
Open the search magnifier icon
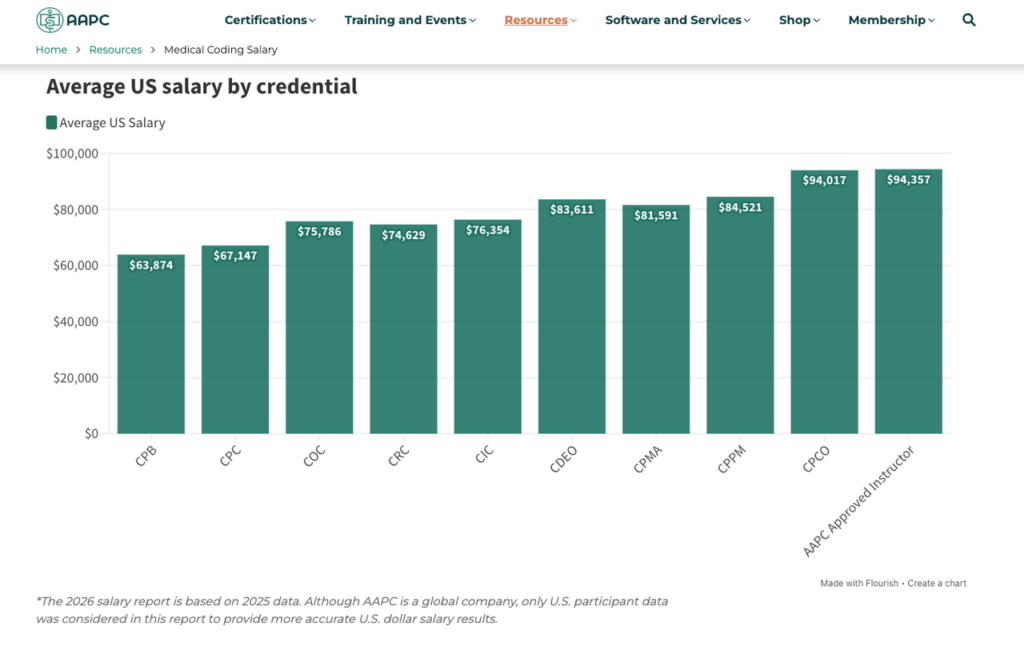click(x=968, y=19)
